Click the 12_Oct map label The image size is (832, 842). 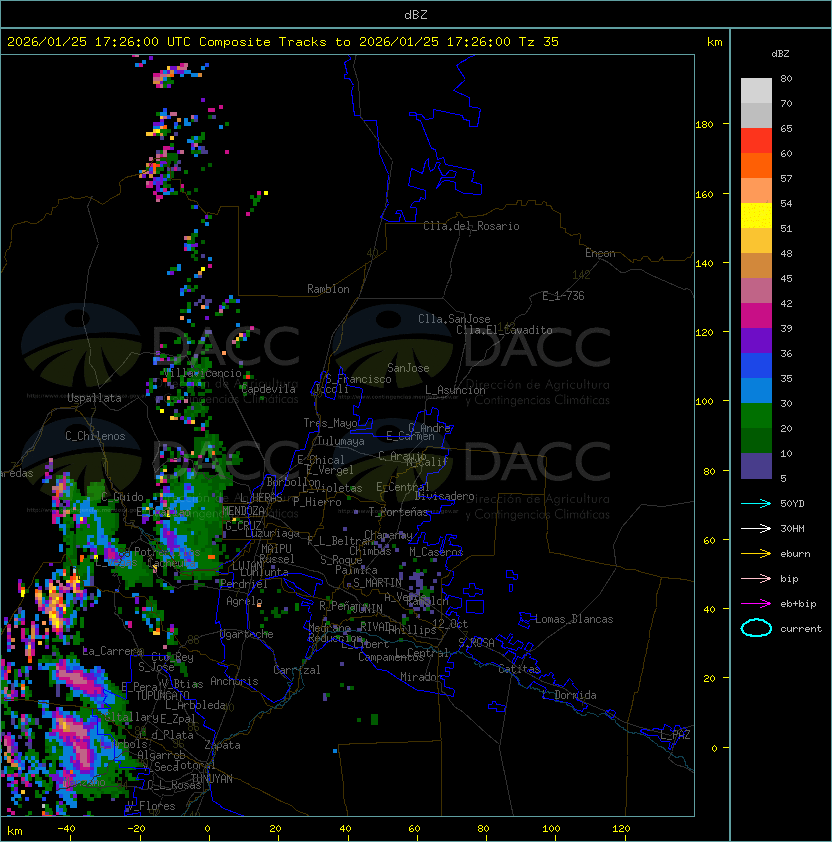(450, 624)
